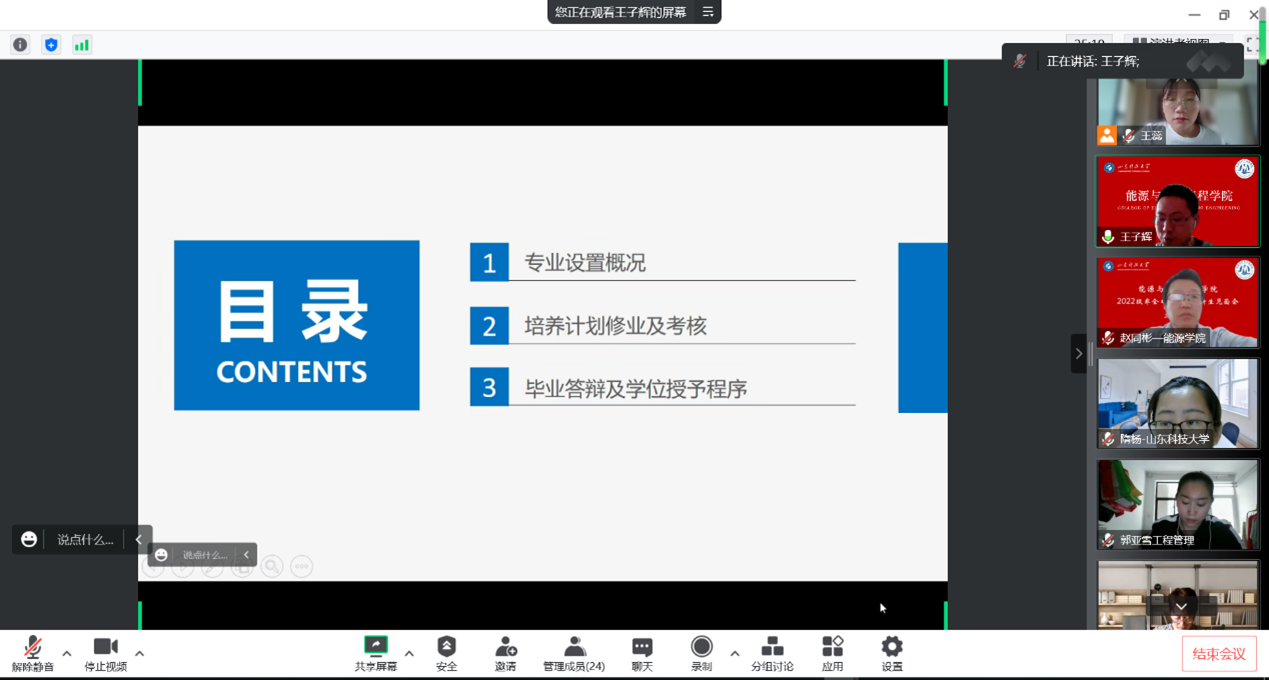Open the sharing menu in top banner
The height and width of the screenshot is (680, 1269).
click(x=708, y=12)
